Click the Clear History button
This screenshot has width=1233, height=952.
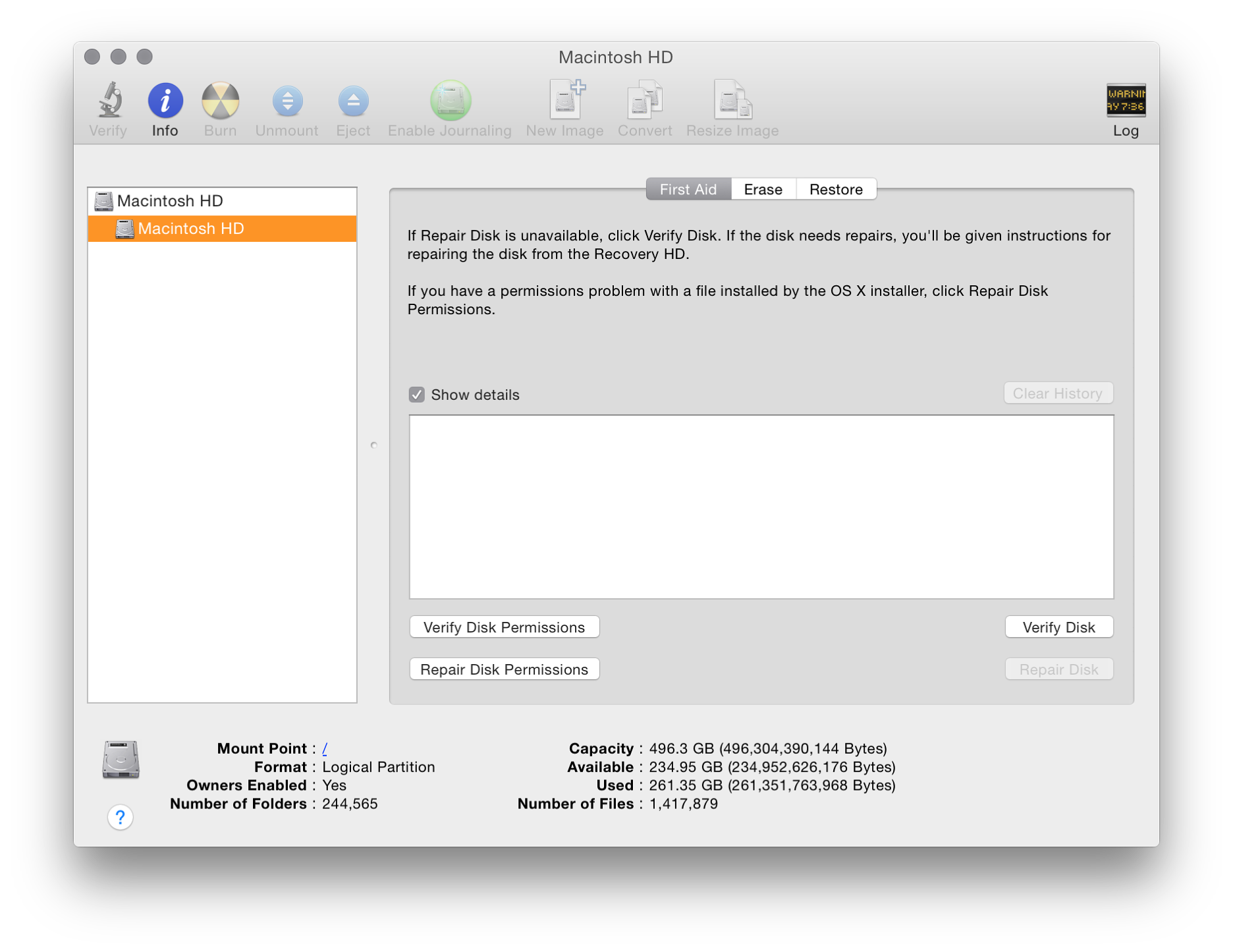point(1058,393)
